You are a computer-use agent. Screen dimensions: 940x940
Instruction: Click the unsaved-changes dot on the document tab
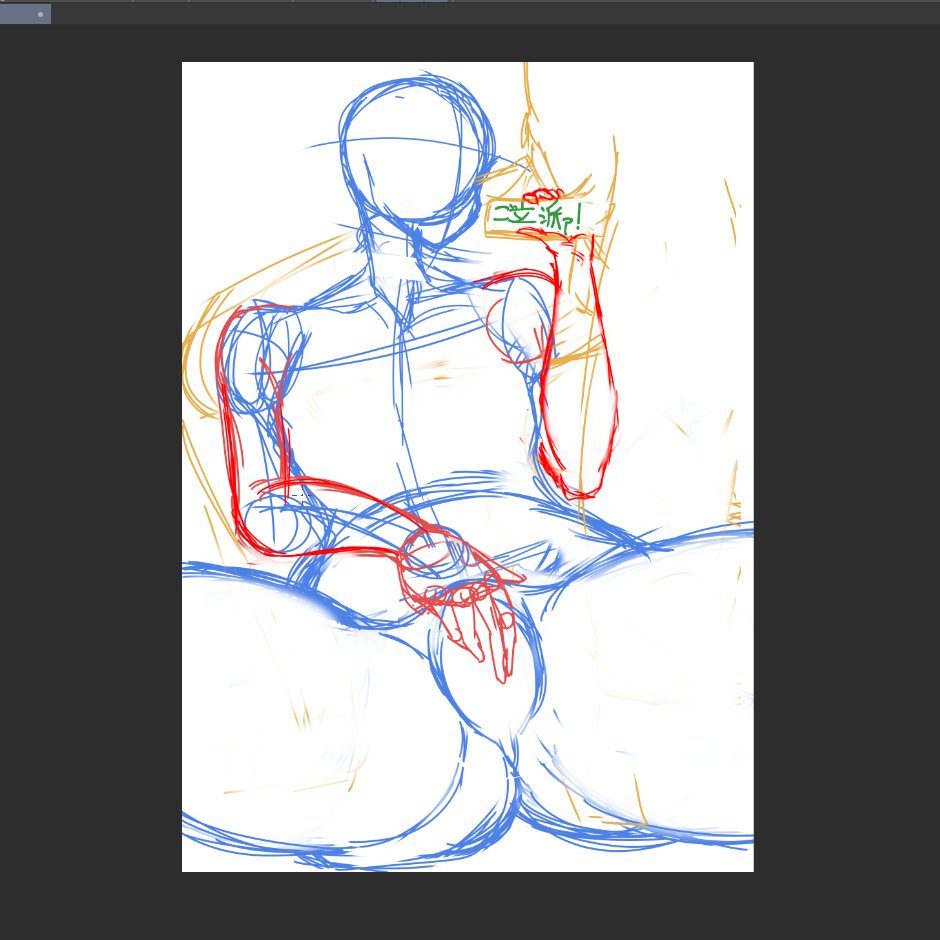(x=40, y=14)
